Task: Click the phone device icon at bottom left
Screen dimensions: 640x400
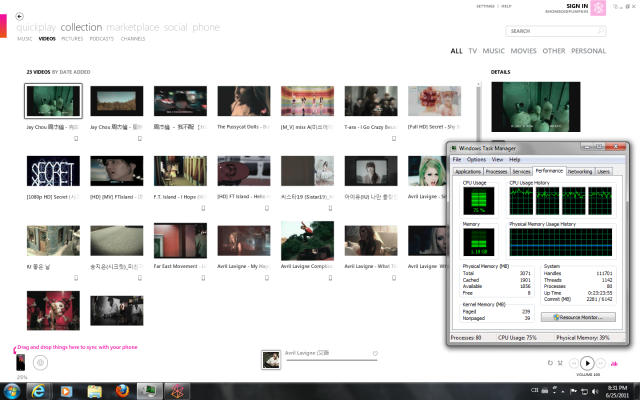Action: (20, 362)
